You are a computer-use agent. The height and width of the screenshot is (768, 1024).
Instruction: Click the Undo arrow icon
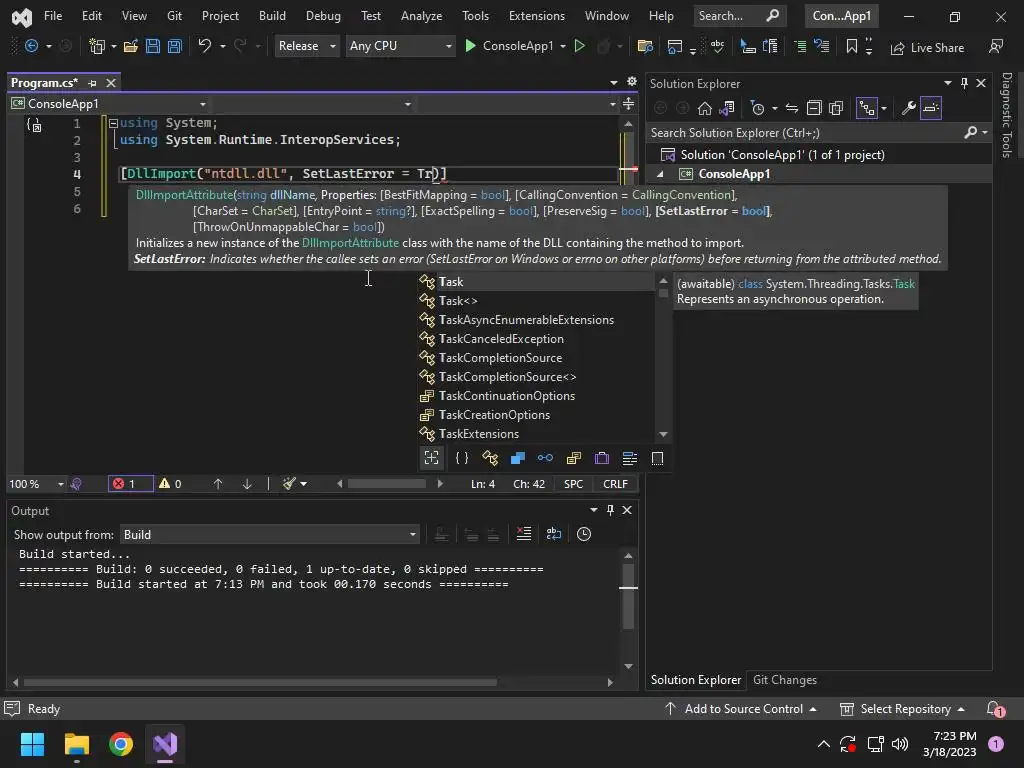(205, 46)
